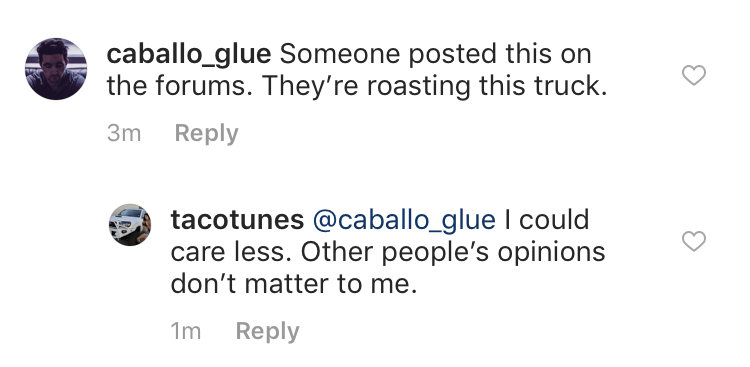Open tacotunes' truck profile picture

(x=130, y=225)
